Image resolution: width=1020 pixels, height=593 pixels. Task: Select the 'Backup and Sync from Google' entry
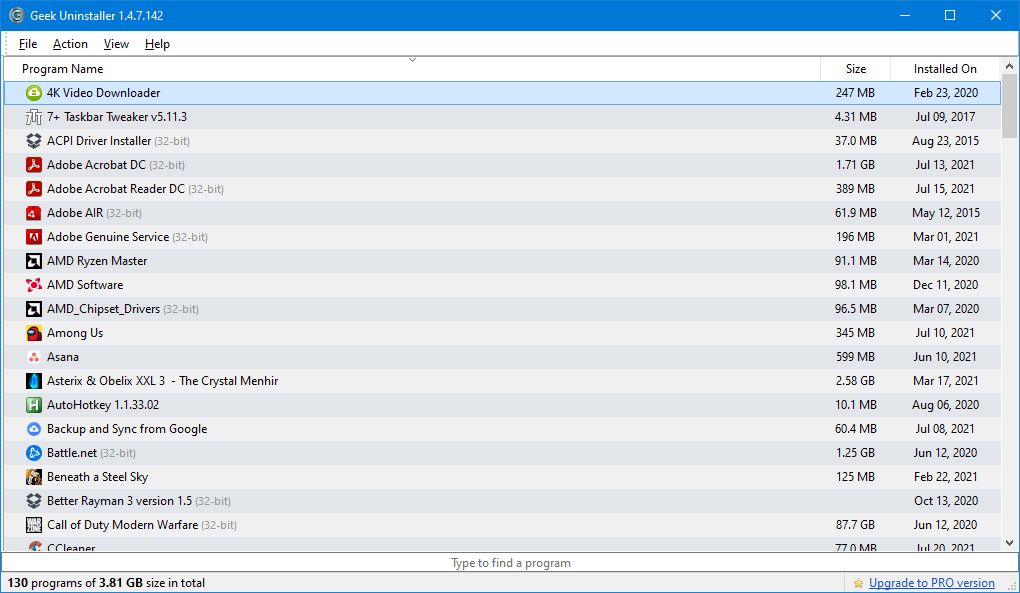point(127,429)
